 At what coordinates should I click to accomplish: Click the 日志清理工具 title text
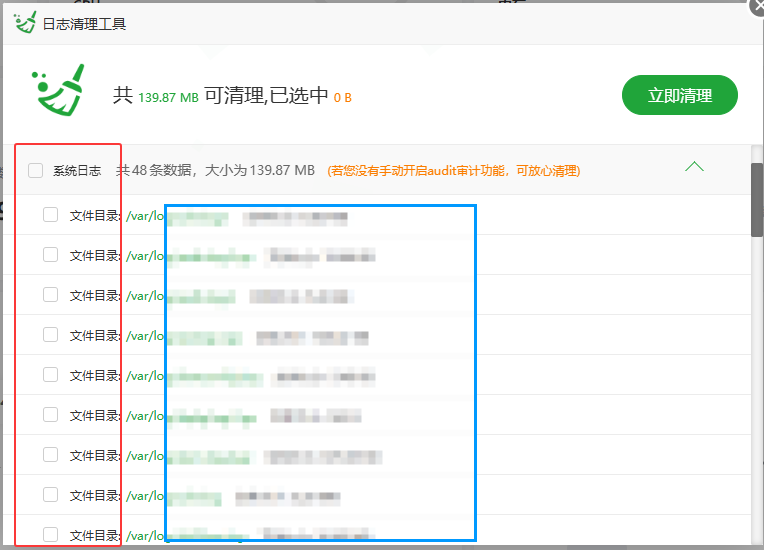pos(84,24)
